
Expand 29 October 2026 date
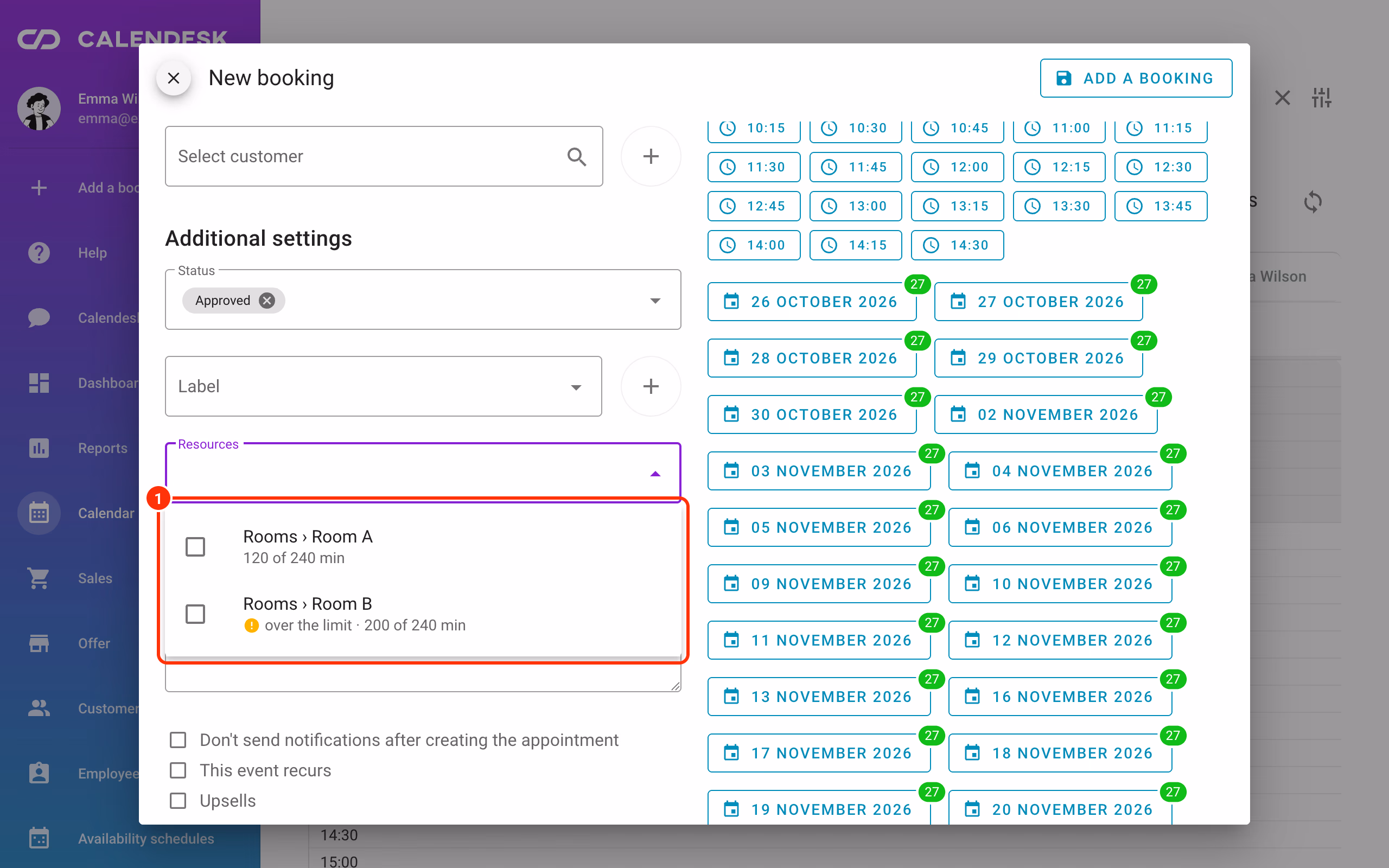tap(1038, 358)
